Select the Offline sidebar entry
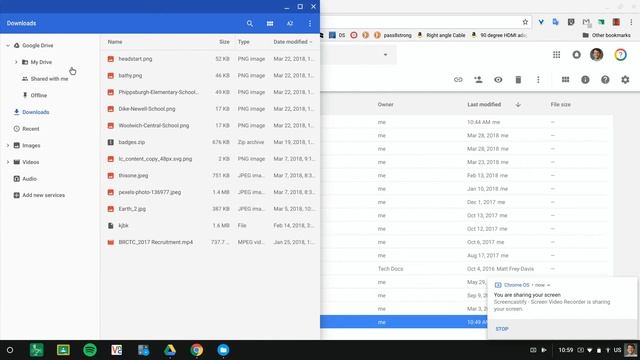 [x=39, y=96]
